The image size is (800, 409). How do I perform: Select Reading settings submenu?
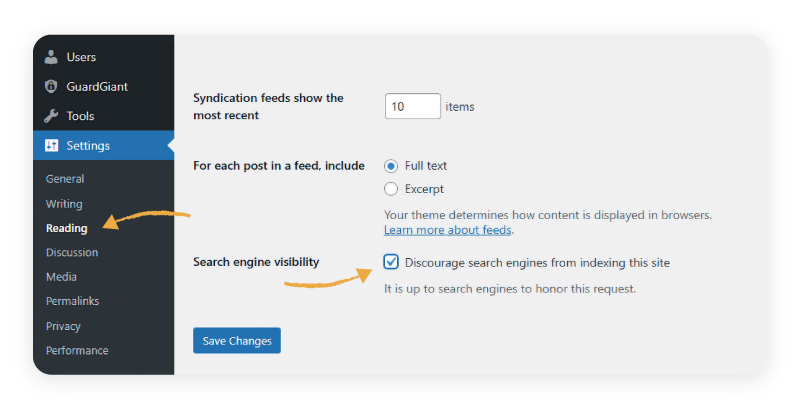pyautogui.click(x=66, y=228)
